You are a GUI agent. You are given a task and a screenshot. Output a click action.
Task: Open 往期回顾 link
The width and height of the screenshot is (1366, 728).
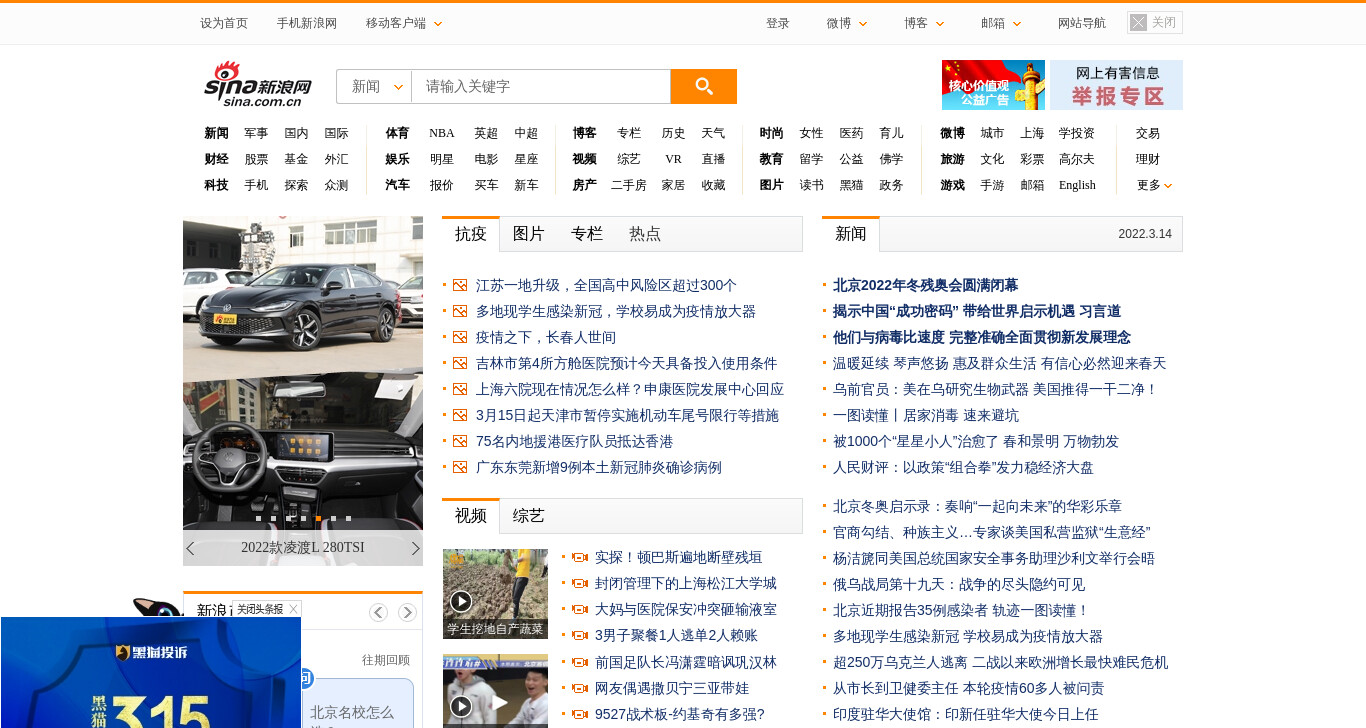click(x=386, y=660)
